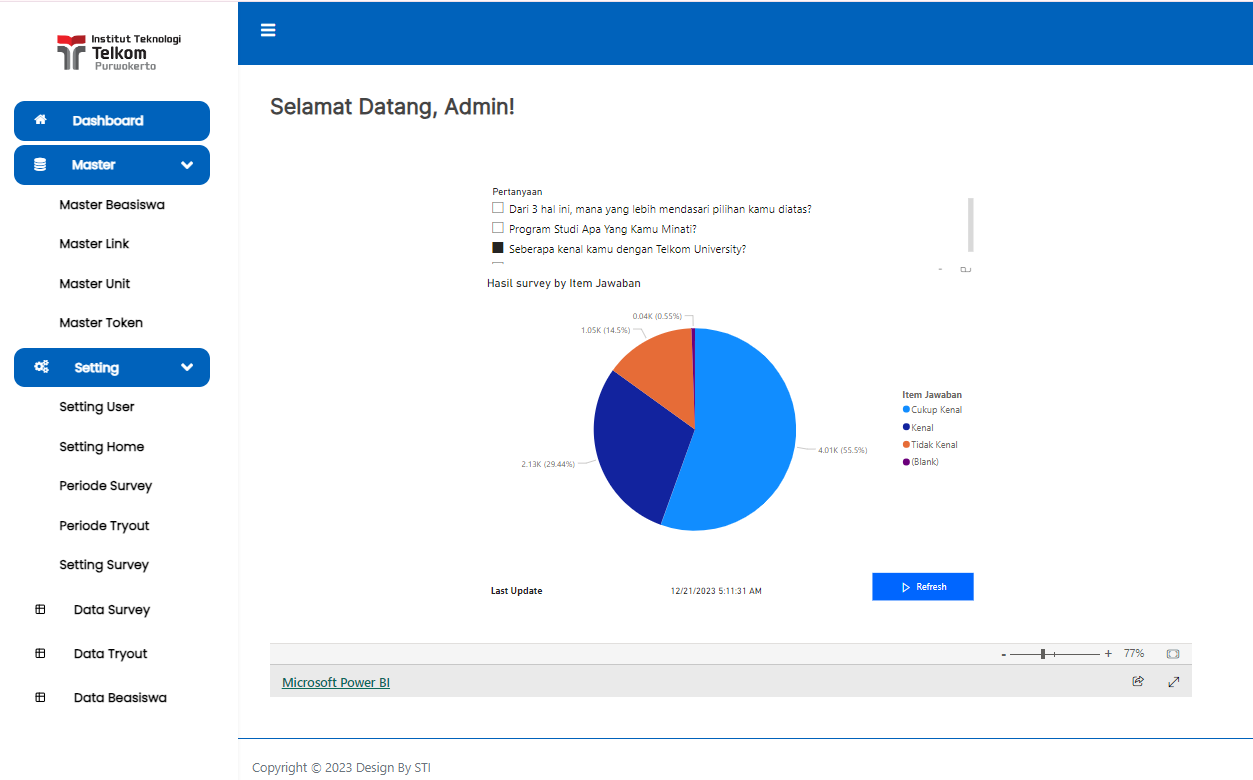Open the Microsoft Power BI link
The height and width of the screenshot is (780, 1253).
pyautogui.click(x=336, y=683)
